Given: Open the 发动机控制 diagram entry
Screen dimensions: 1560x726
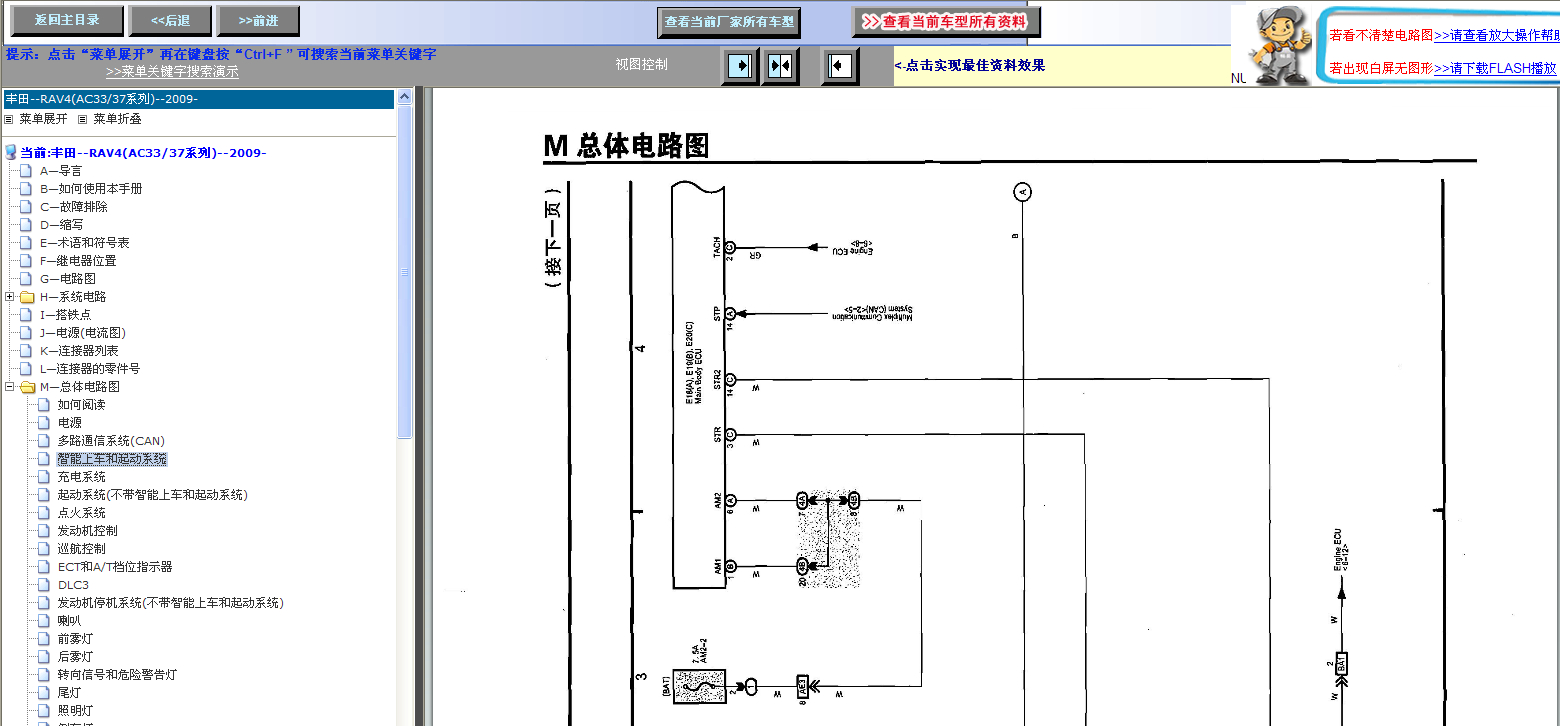Looking at the screenshot, I should (x=88, y=531).
